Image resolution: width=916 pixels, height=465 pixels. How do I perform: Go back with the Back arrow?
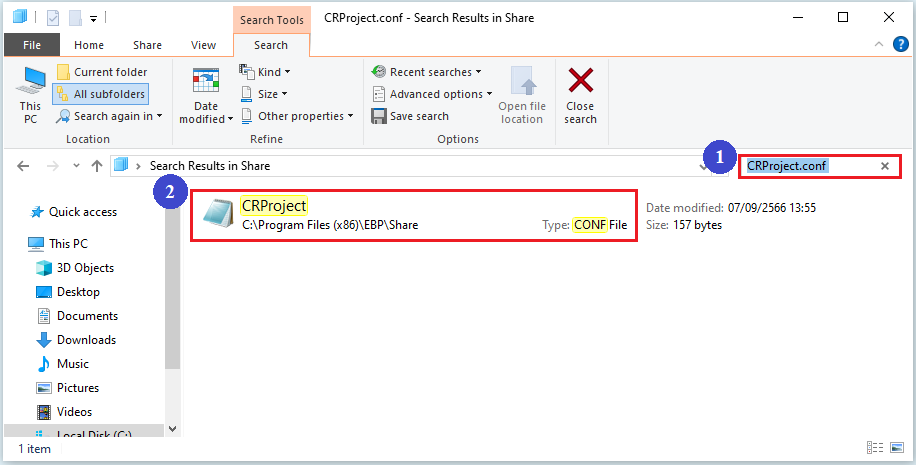[24, 166]
